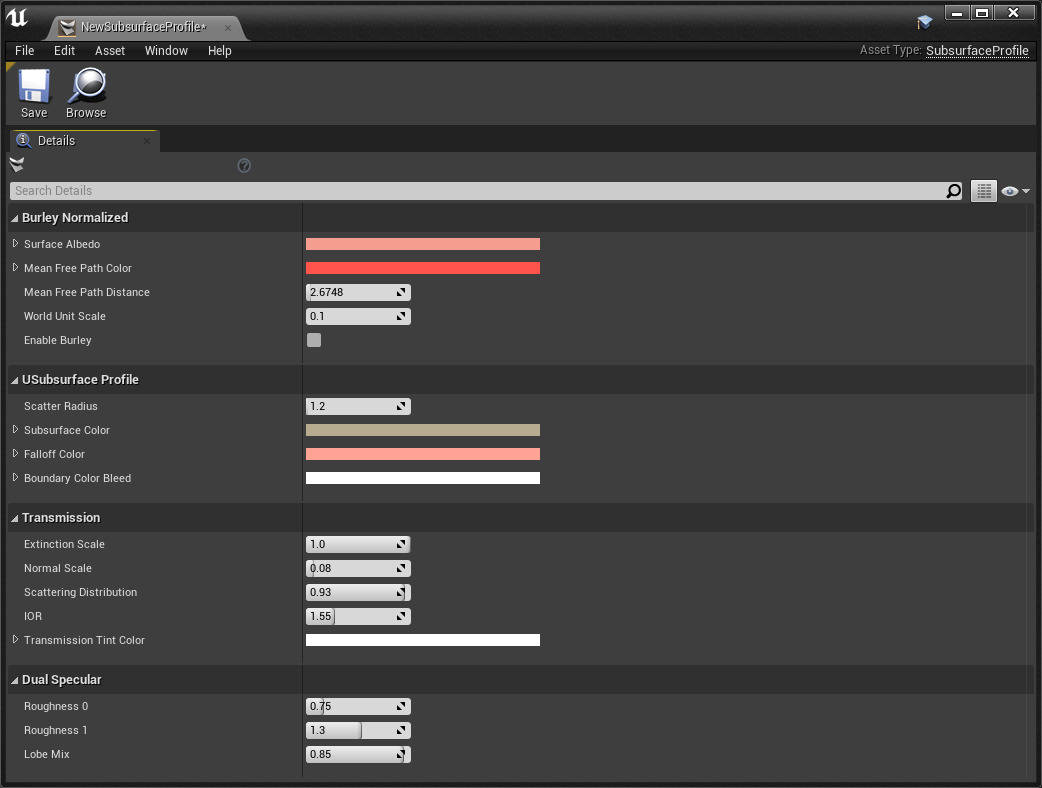Open the Subsurface Color swatch
Image resolution: width=1042 pixels, height=788 pixels.
pyautogui.click(x=423, y=431)
